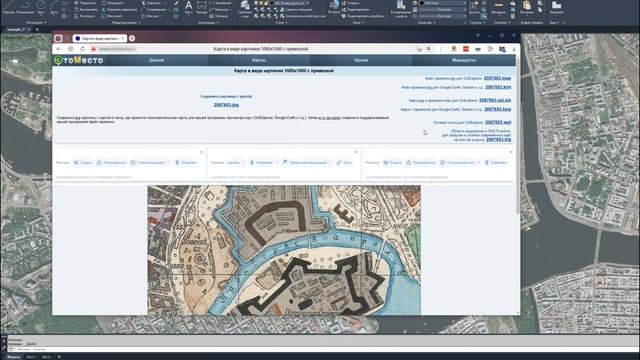
Task: Choose the Растянуть stretch tool
Action: click(84, 16)
